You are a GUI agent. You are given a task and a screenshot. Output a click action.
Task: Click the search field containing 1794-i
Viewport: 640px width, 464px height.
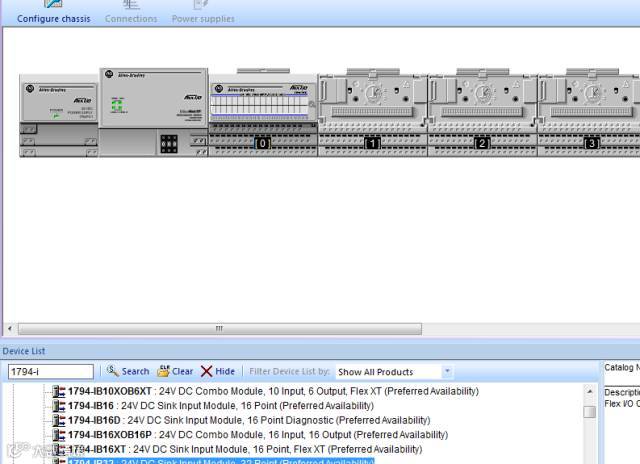[x=51, y=372]
